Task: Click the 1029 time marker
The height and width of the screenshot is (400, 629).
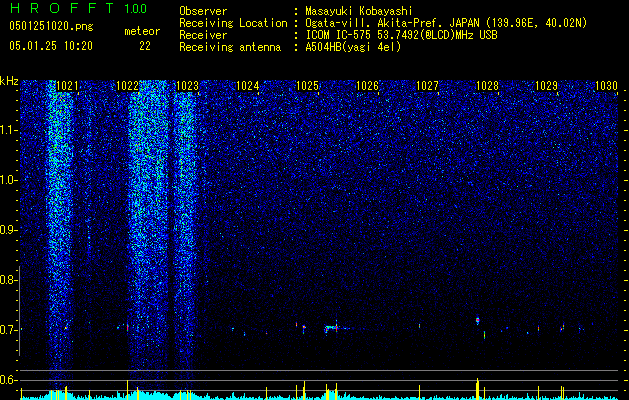Action: pos(547,86)
